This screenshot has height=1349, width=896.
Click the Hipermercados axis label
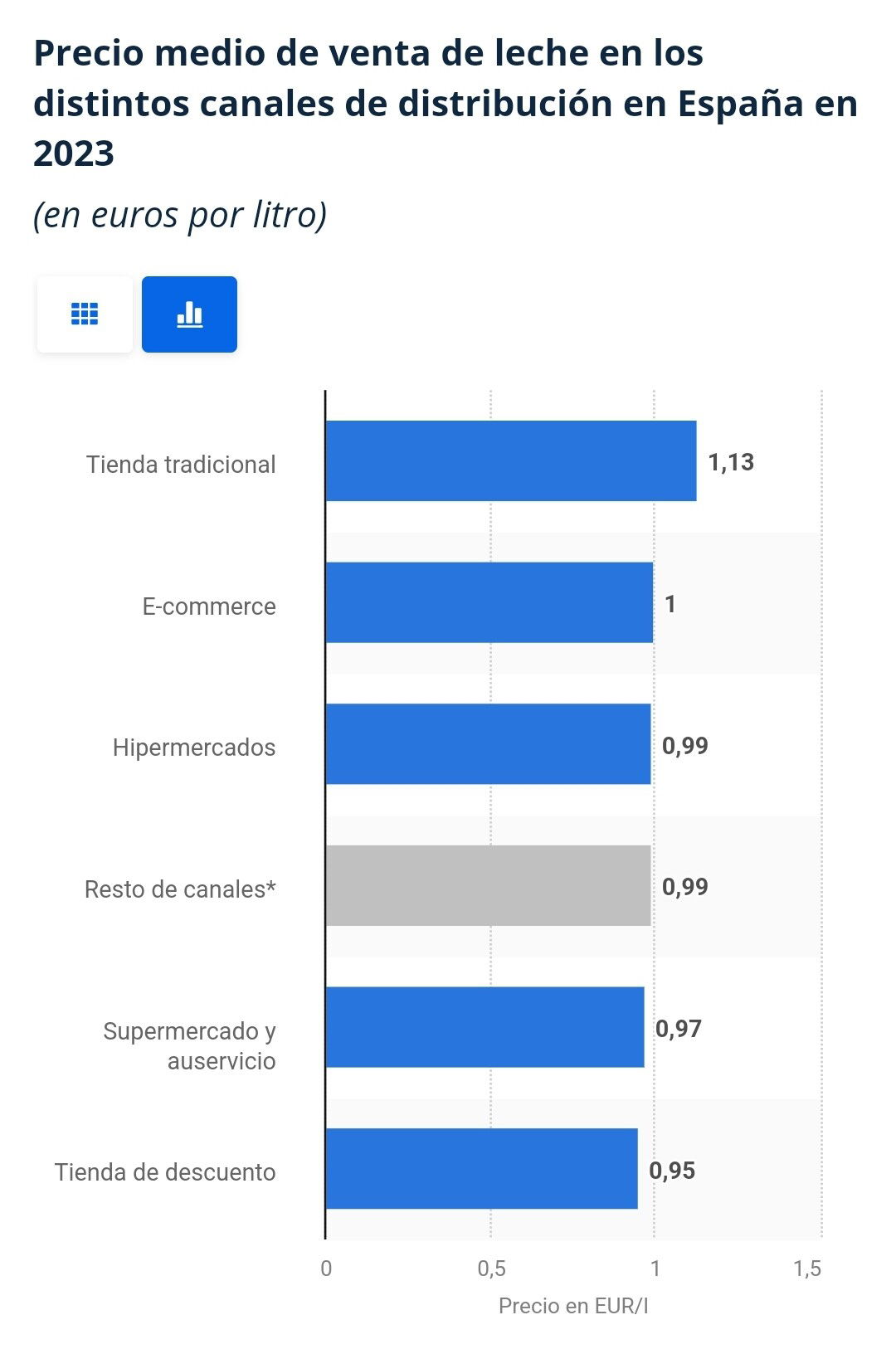(194, 748)
